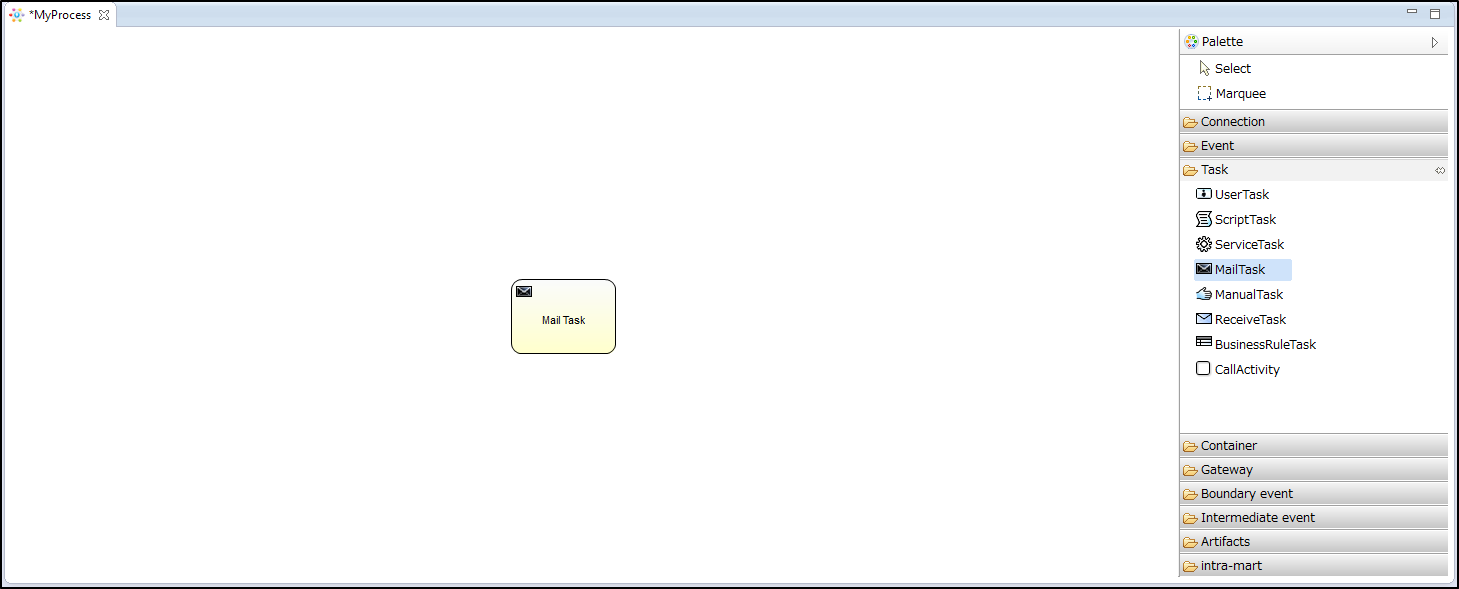The height and width of the screenshot is (589, 1459).
Task: Click the envelope icon on Mail Task node
Action: tap(524, 291)
